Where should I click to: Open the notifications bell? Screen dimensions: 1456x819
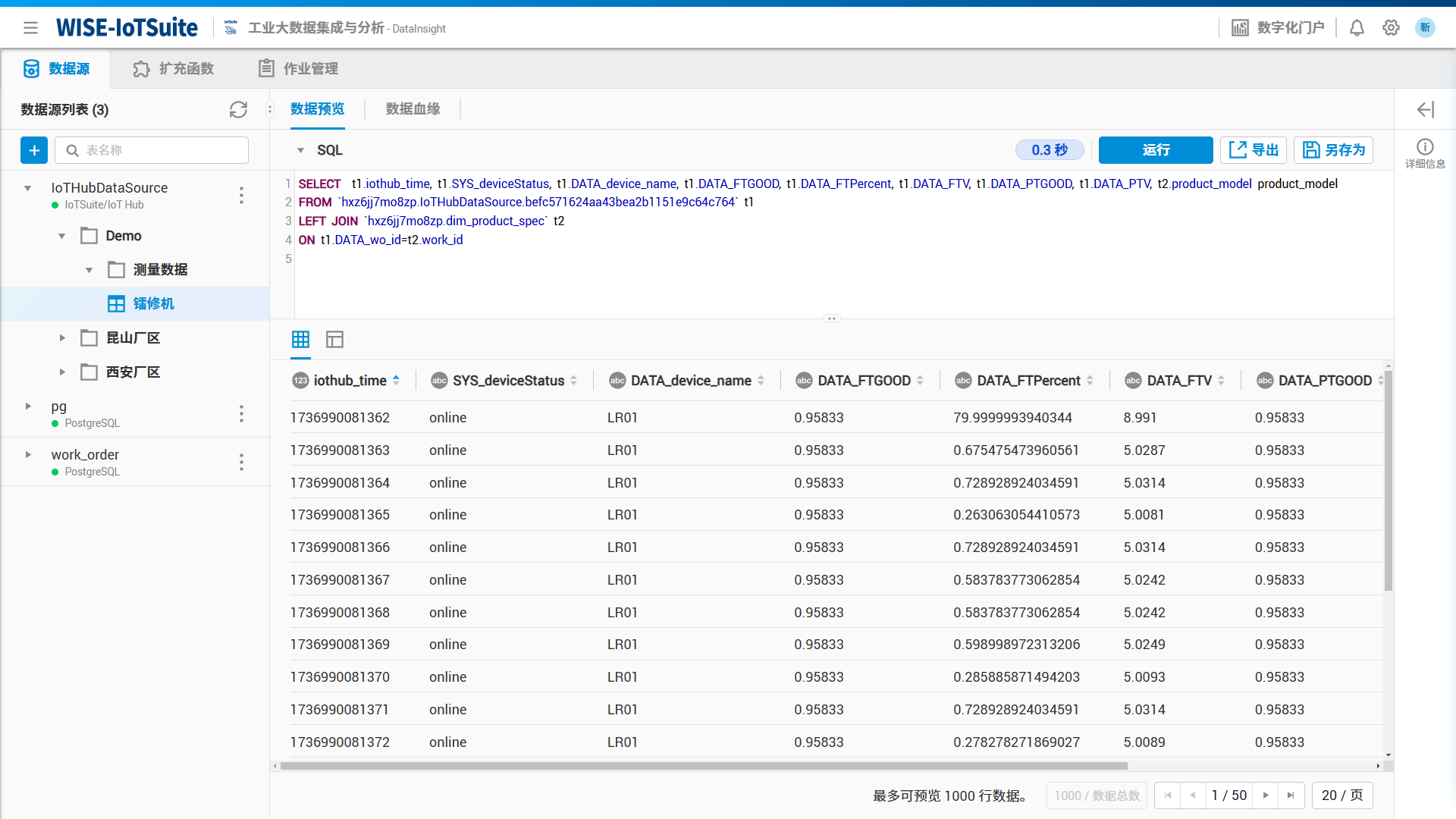[1357, 28]
